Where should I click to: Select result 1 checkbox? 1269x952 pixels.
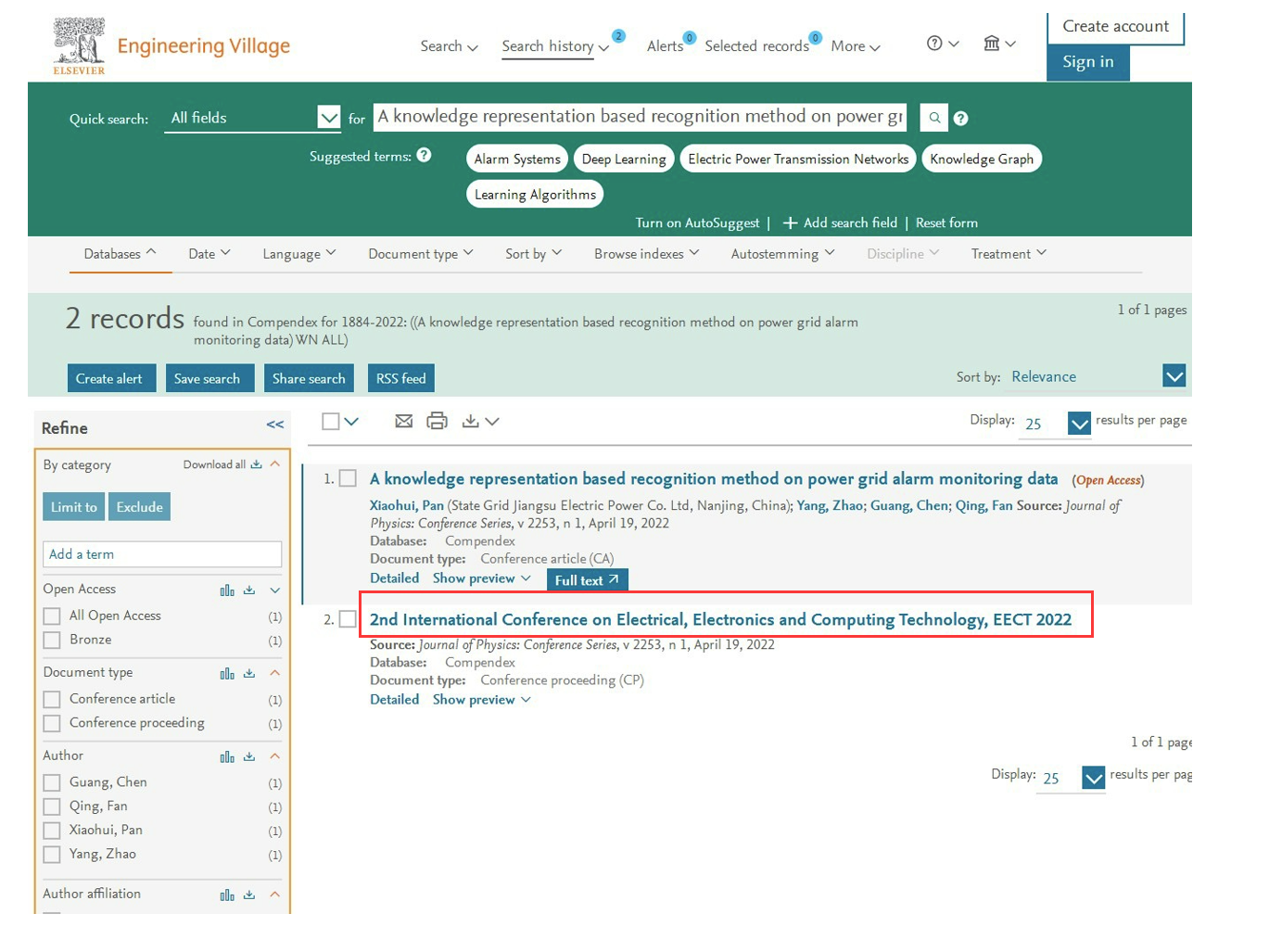click(348, 478)
